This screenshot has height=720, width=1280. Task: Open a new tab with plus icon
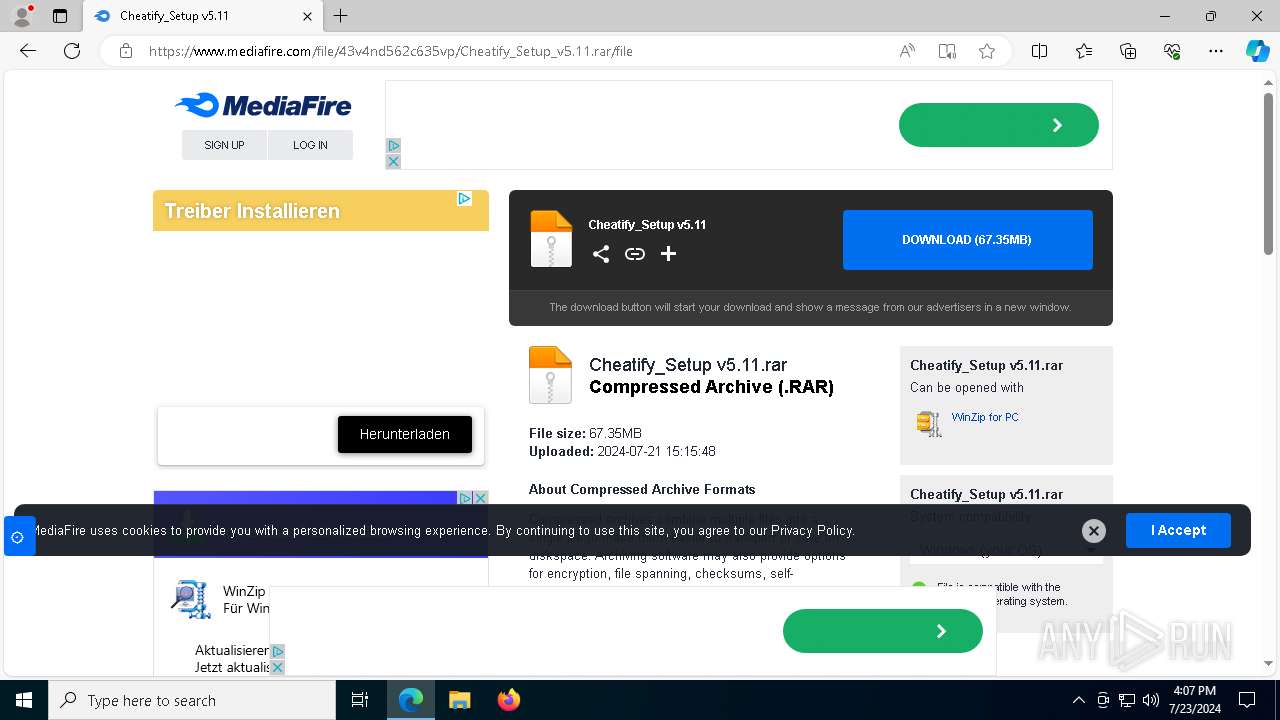click(341, 16)
